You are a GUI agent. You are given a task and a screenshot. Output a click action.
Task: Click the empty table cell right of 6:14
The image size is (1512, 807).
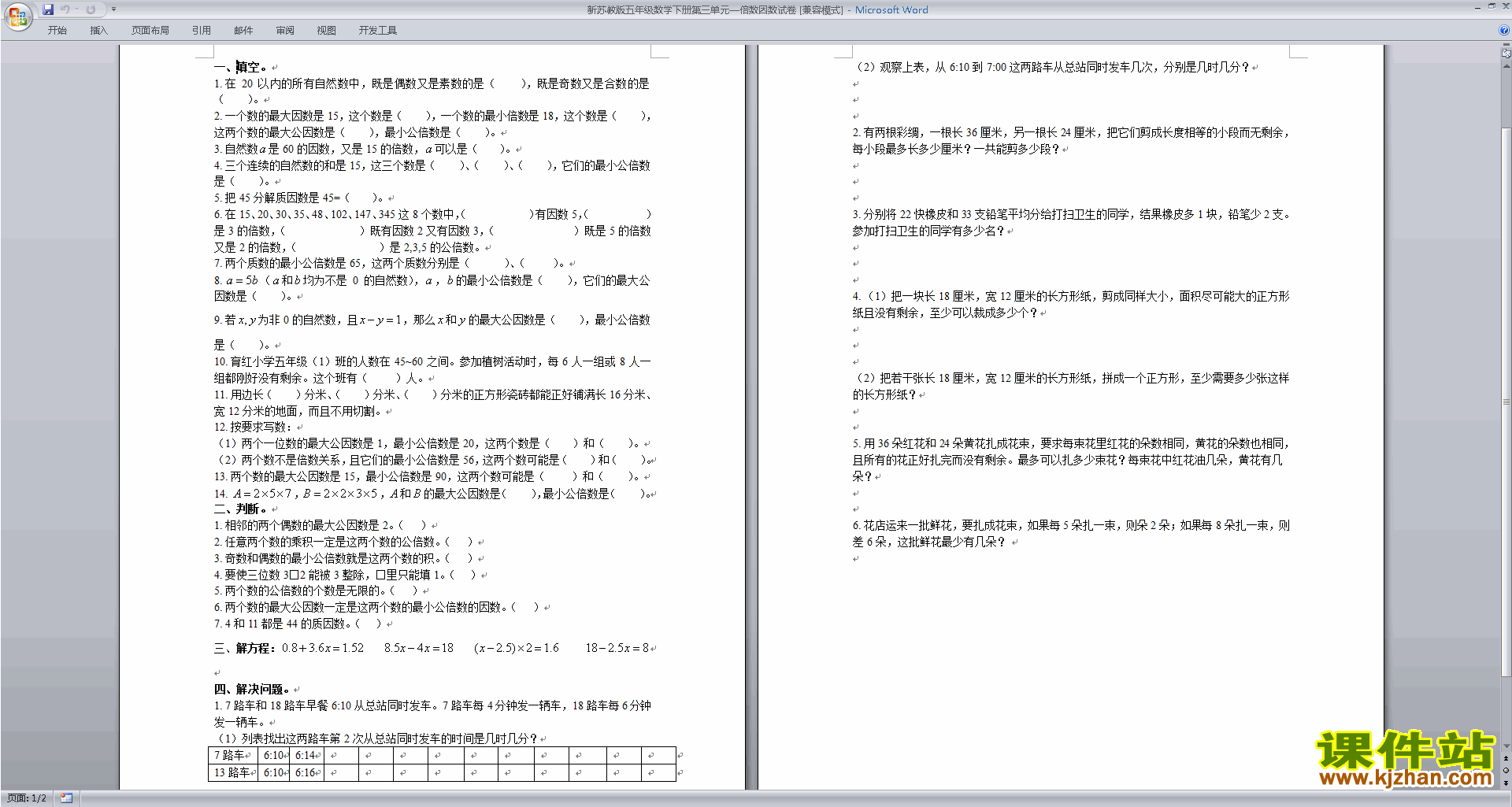pyautogui.click(x=342, y=755)
